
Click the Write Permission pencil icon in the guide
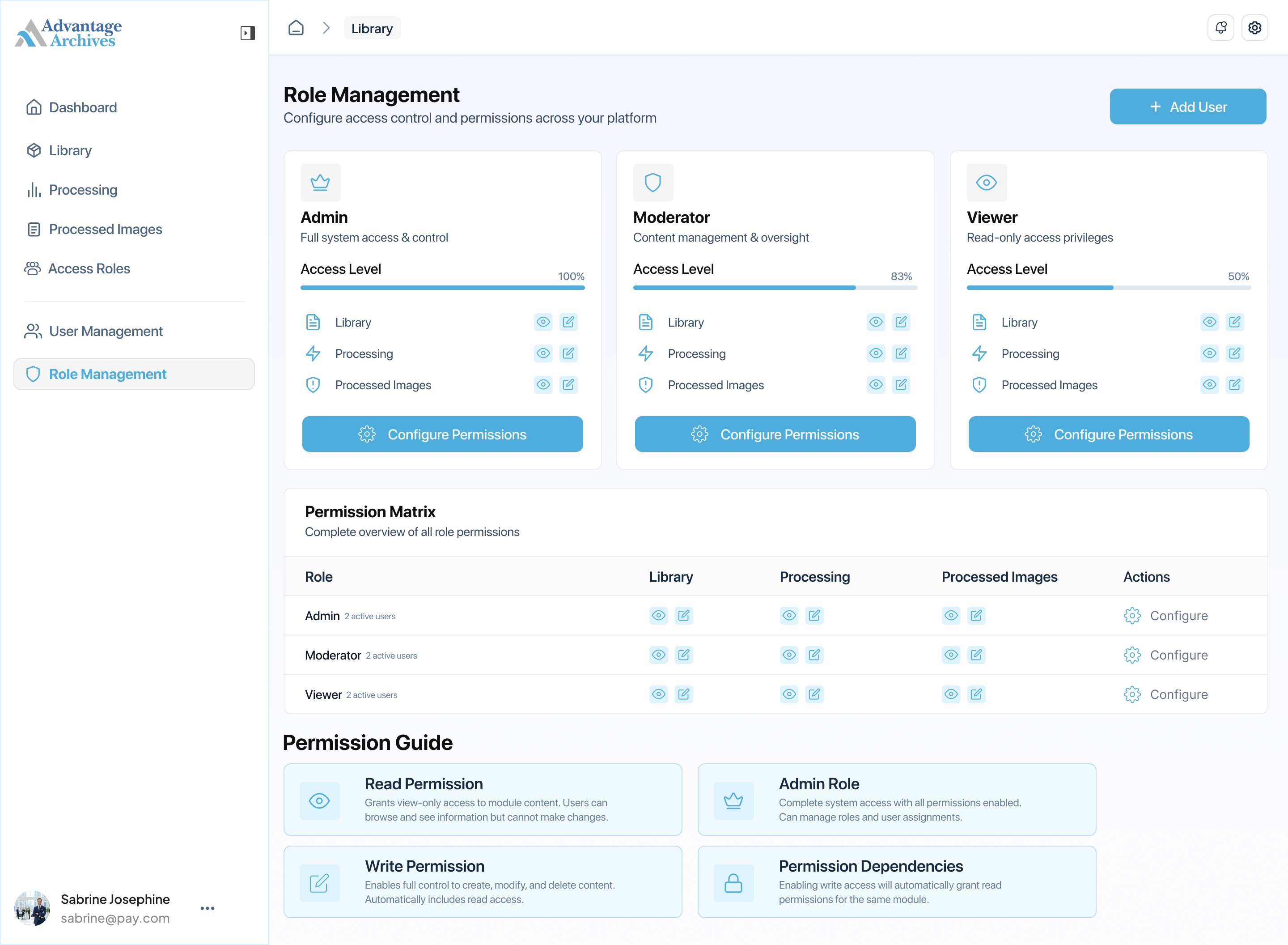click(320, 883)
